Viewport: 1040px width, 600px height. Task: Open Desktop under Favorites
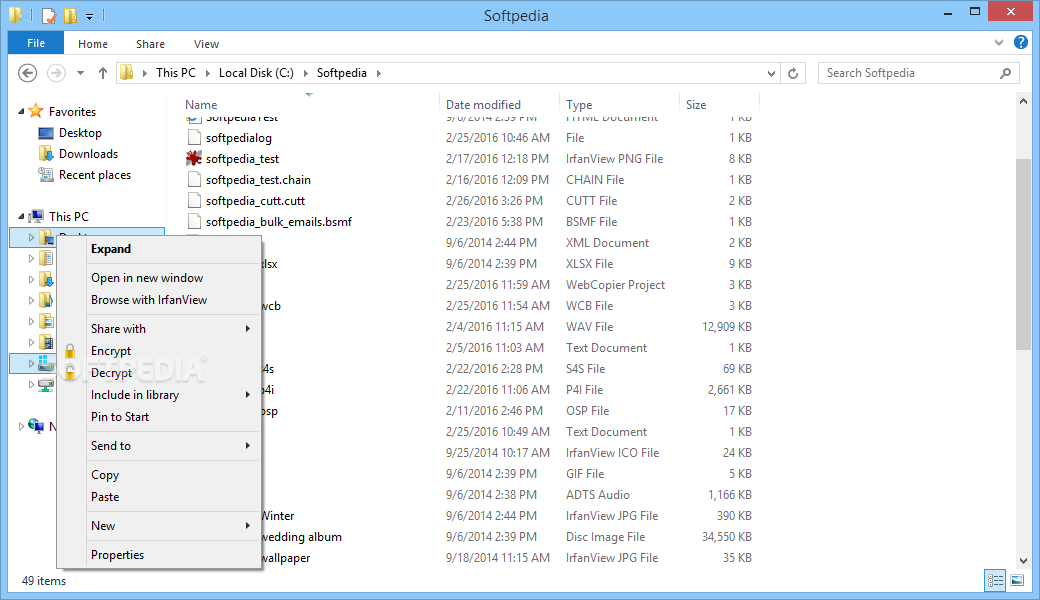point(80,133)
